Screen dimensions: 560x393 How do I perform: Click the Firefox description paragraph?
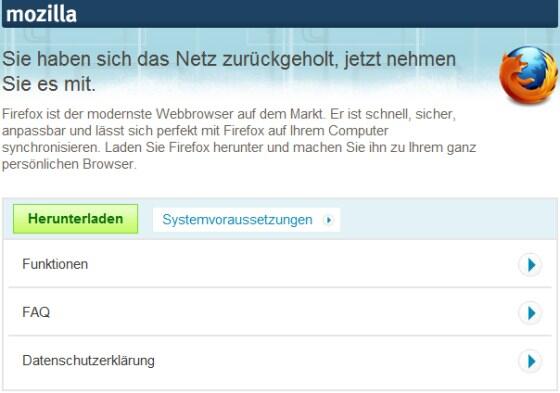[x=239, y=139]
